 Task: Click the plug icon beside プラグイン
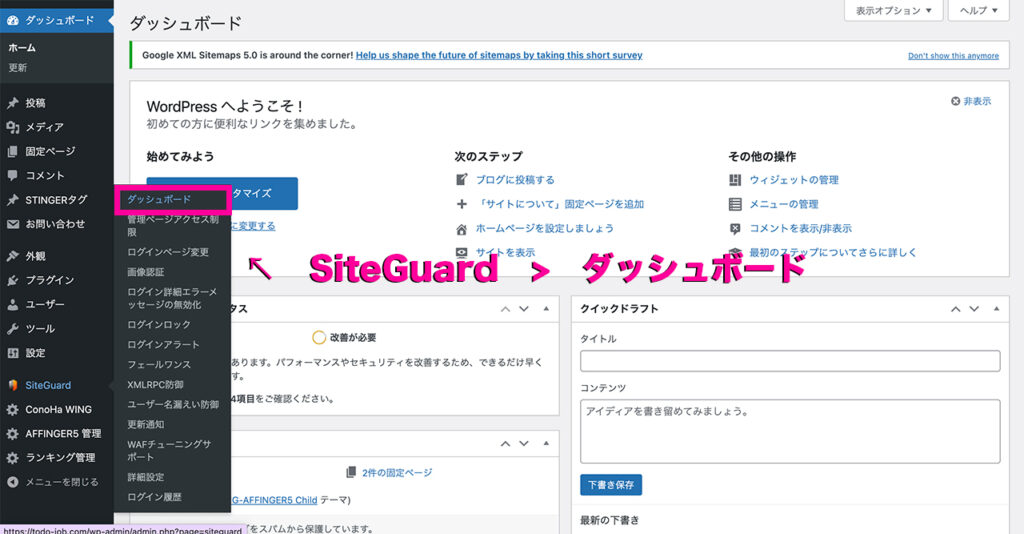(12, 280)
